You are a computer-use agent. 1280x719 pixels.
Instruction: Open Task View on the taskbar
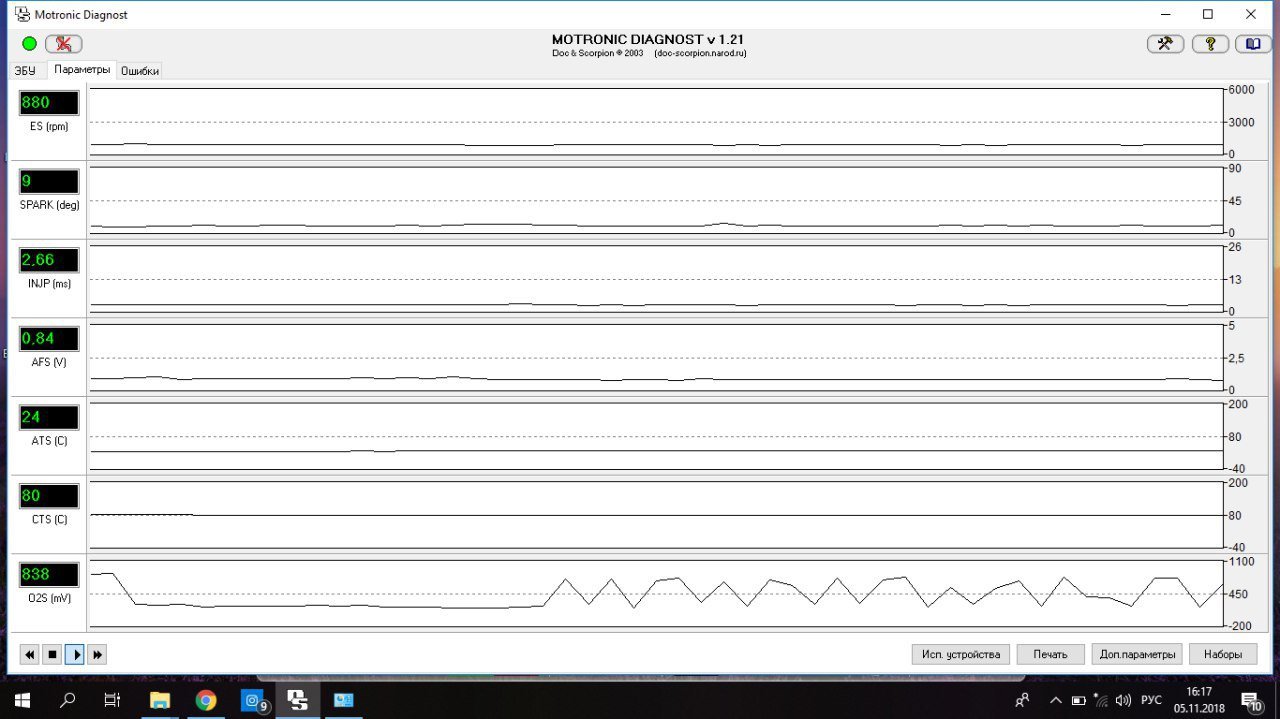(x=113, y=700)
